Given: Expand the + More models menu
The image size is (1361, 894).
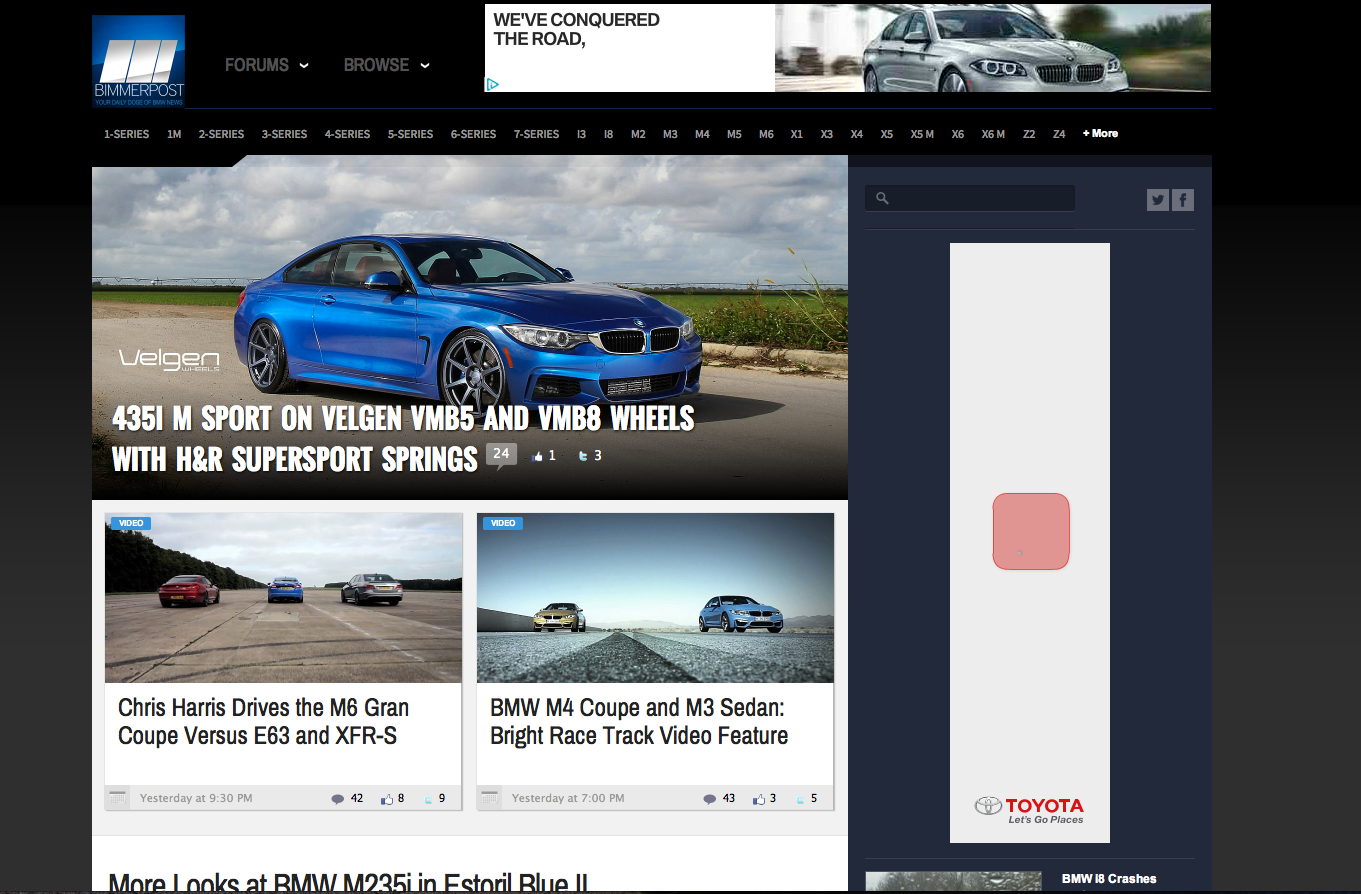Looking at the screenshot, I should coord(1100,133).
